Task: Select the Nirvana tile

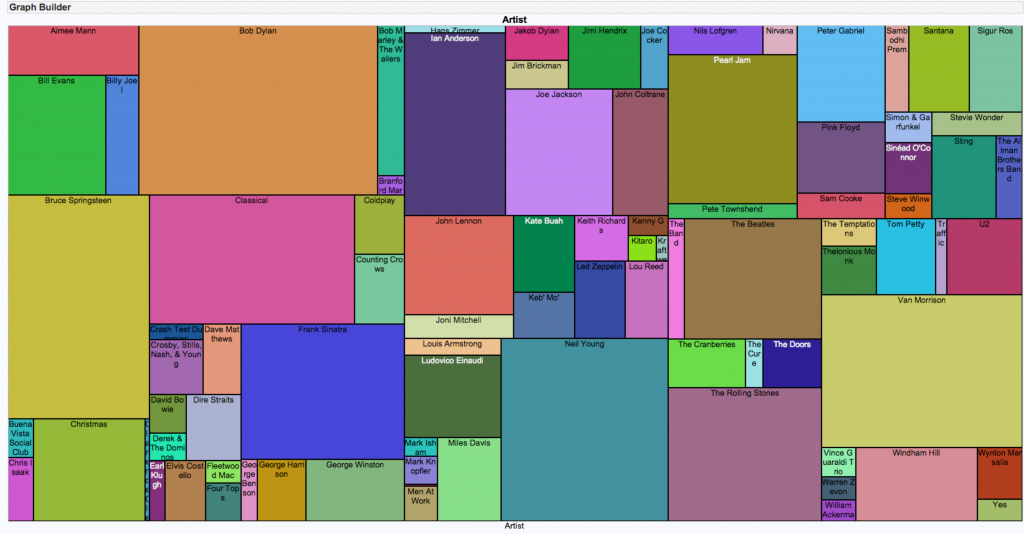Action: coord(780,40)
